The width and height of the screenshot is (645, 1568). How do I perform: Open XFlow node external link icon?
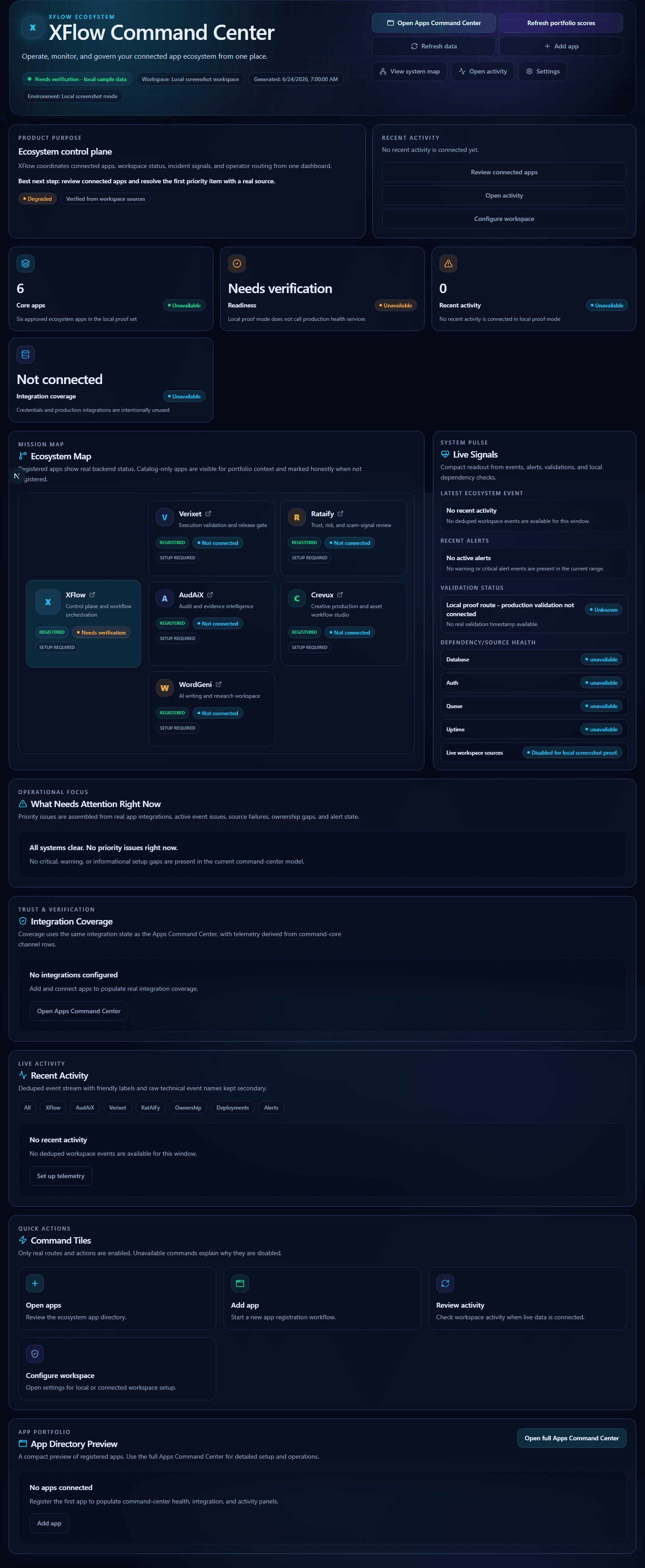92,595
